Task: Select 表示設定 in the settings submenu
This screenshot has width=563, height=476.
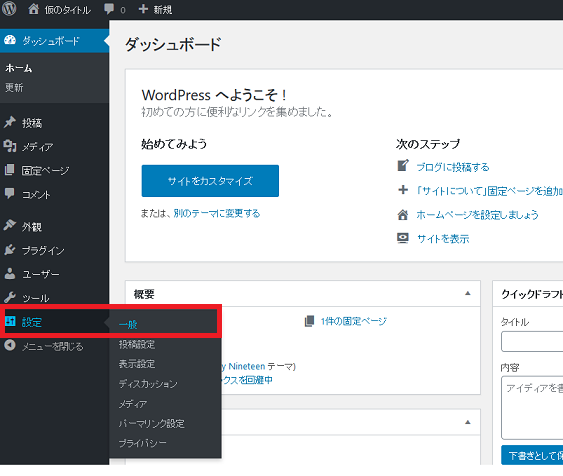Action: pyautogui.click(x=137, y=364)
